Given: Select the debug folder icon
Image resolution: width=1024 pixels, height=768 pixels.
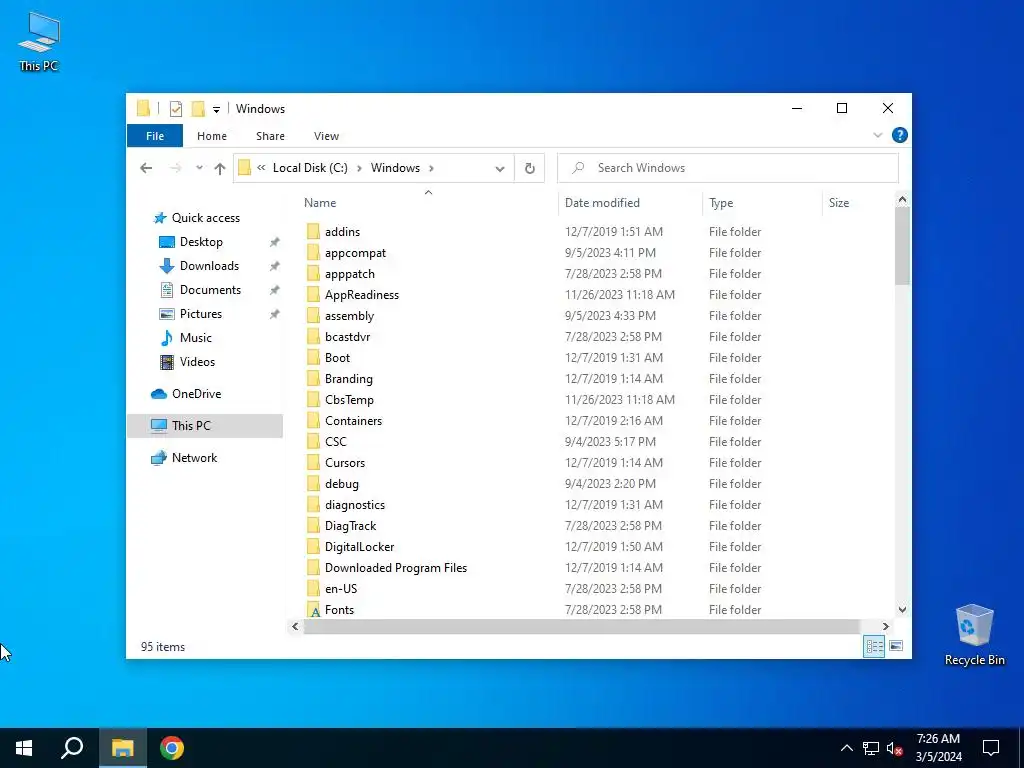Looking at the screenshot, I should coord(313,483).
